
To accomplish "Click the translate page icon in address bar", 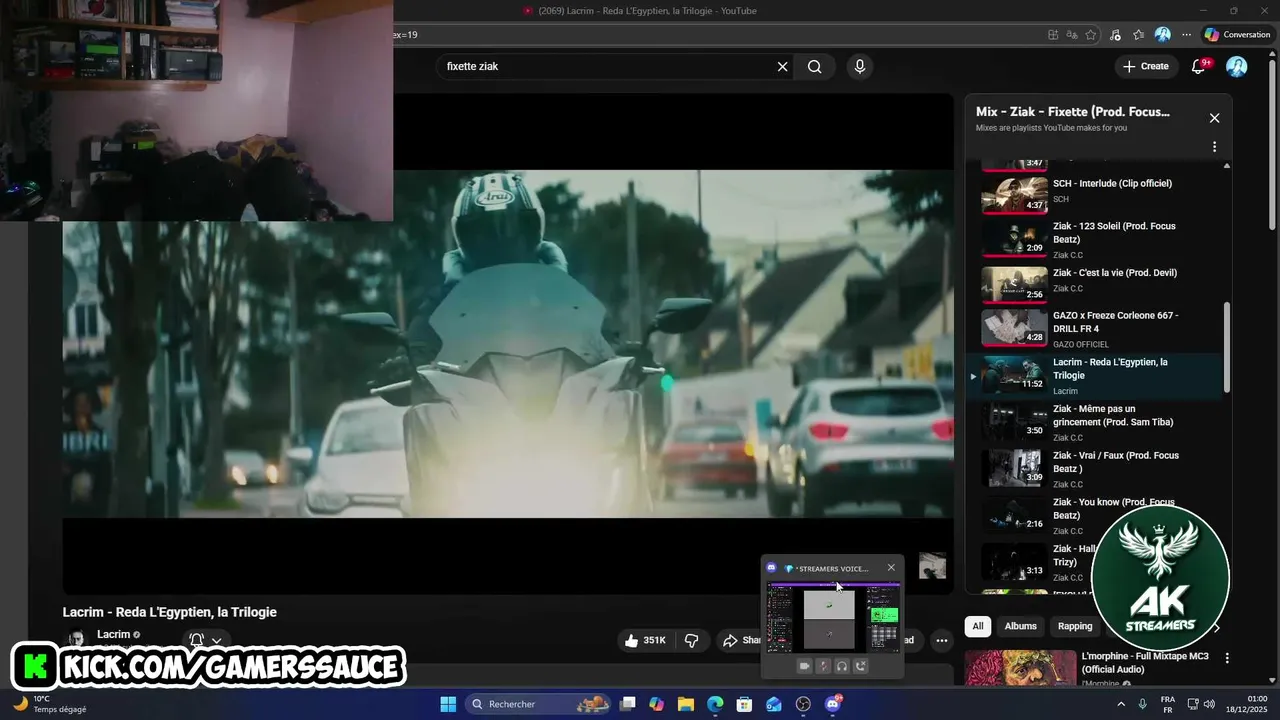I will [x=1072, y=34].
